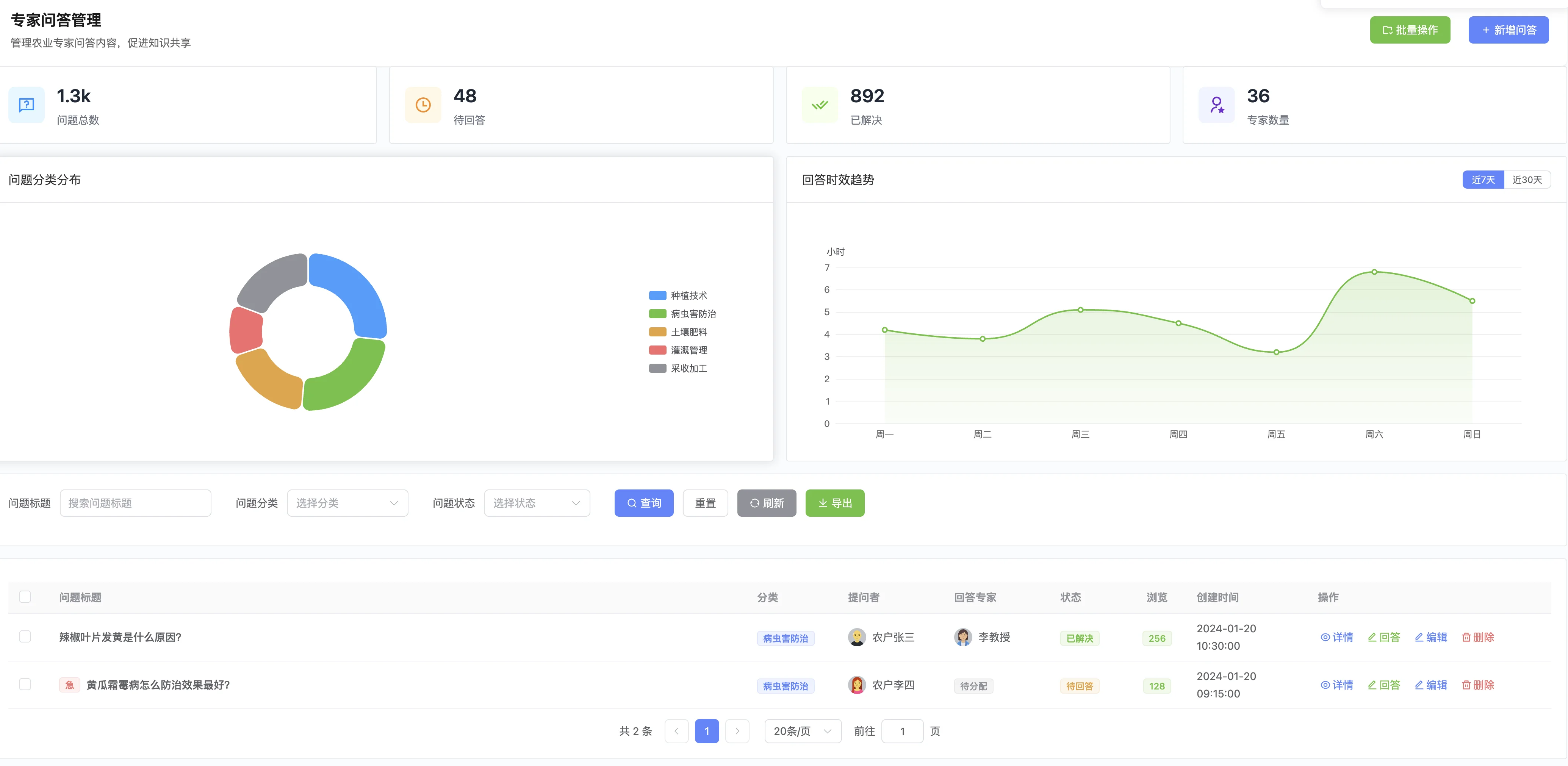Viewport: 1568px width, 766px height.
Task: Select the 近7天 tab
Action: 1483,180
